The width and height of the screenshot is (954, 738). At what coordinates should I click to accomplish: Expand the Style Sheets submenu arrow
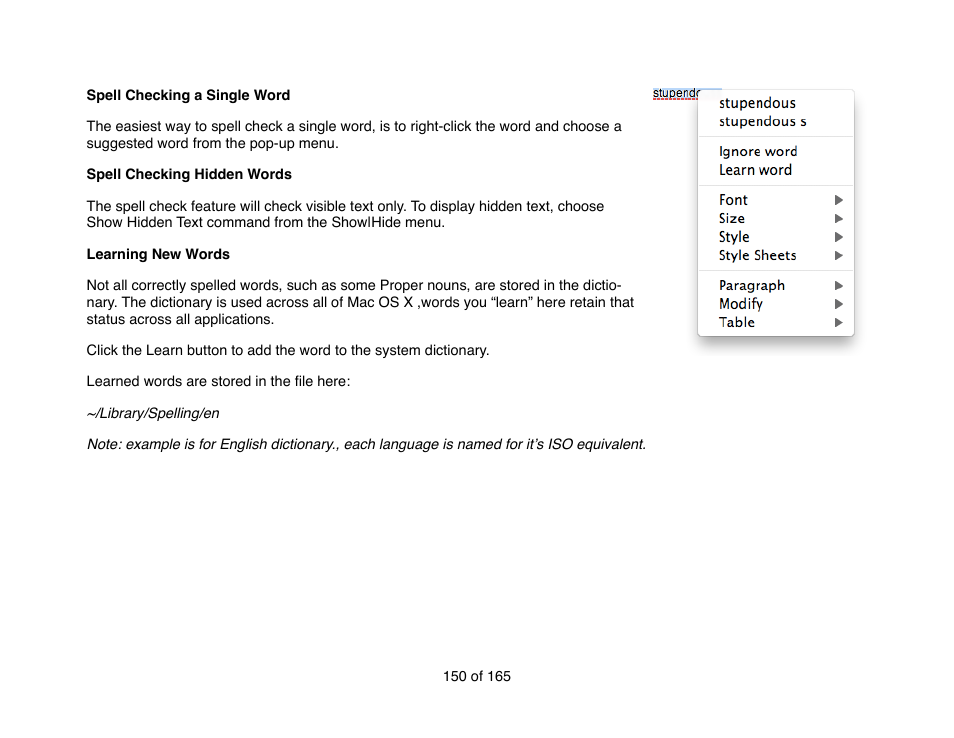coord(838,256)
